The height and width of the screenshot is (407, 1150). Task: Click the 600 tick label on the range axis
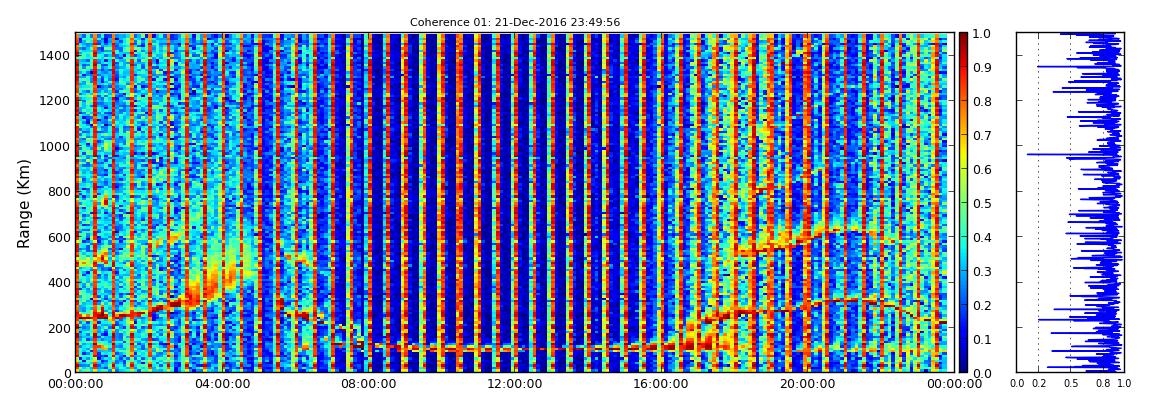tap(59, 237)
